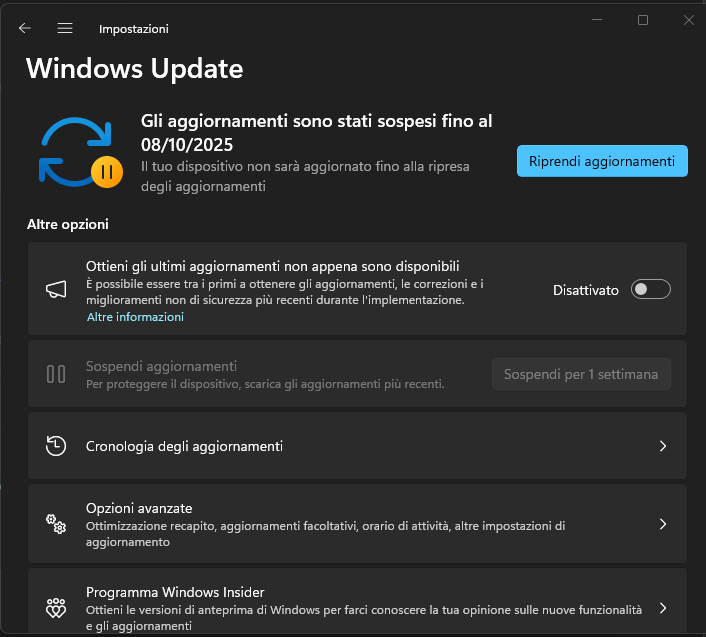Minimize the Impostazioni window
The height and width of the screenshot is (637, 706).
pyautogui.click(x=597, y=20)
